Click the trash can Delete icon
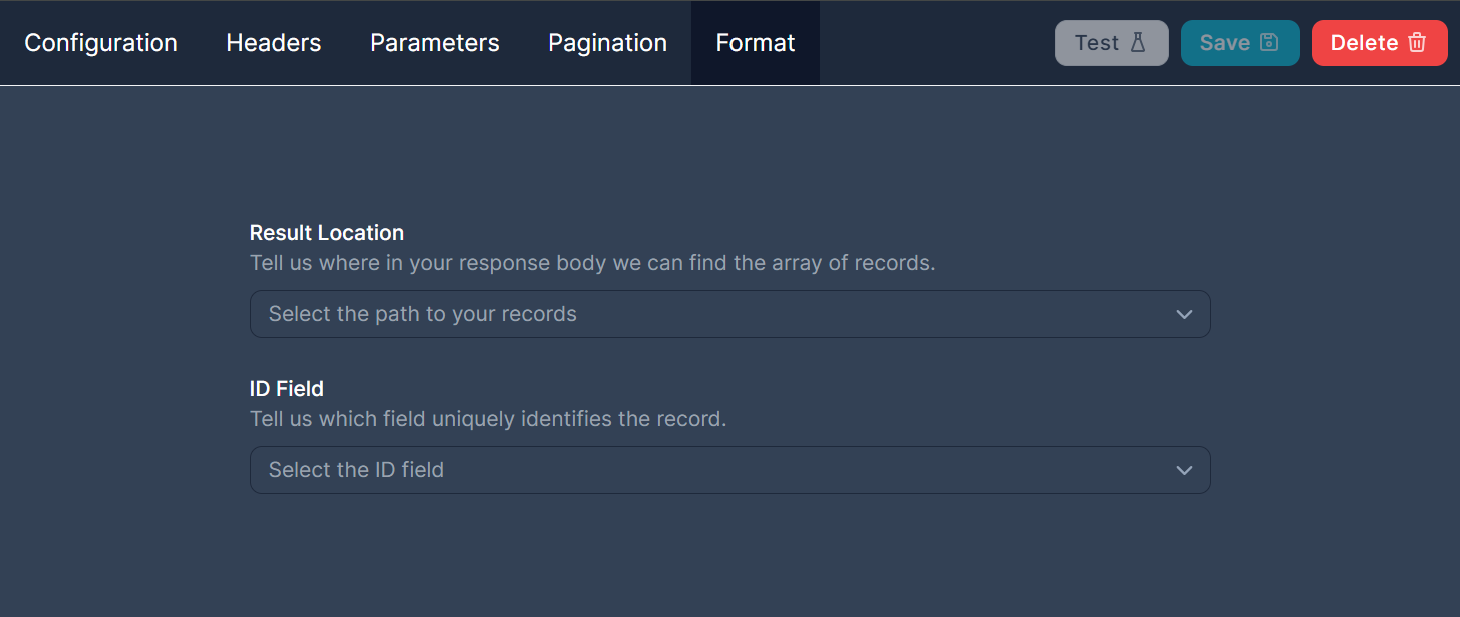Screen dimensions: 1460x617 coord(1417,43)
